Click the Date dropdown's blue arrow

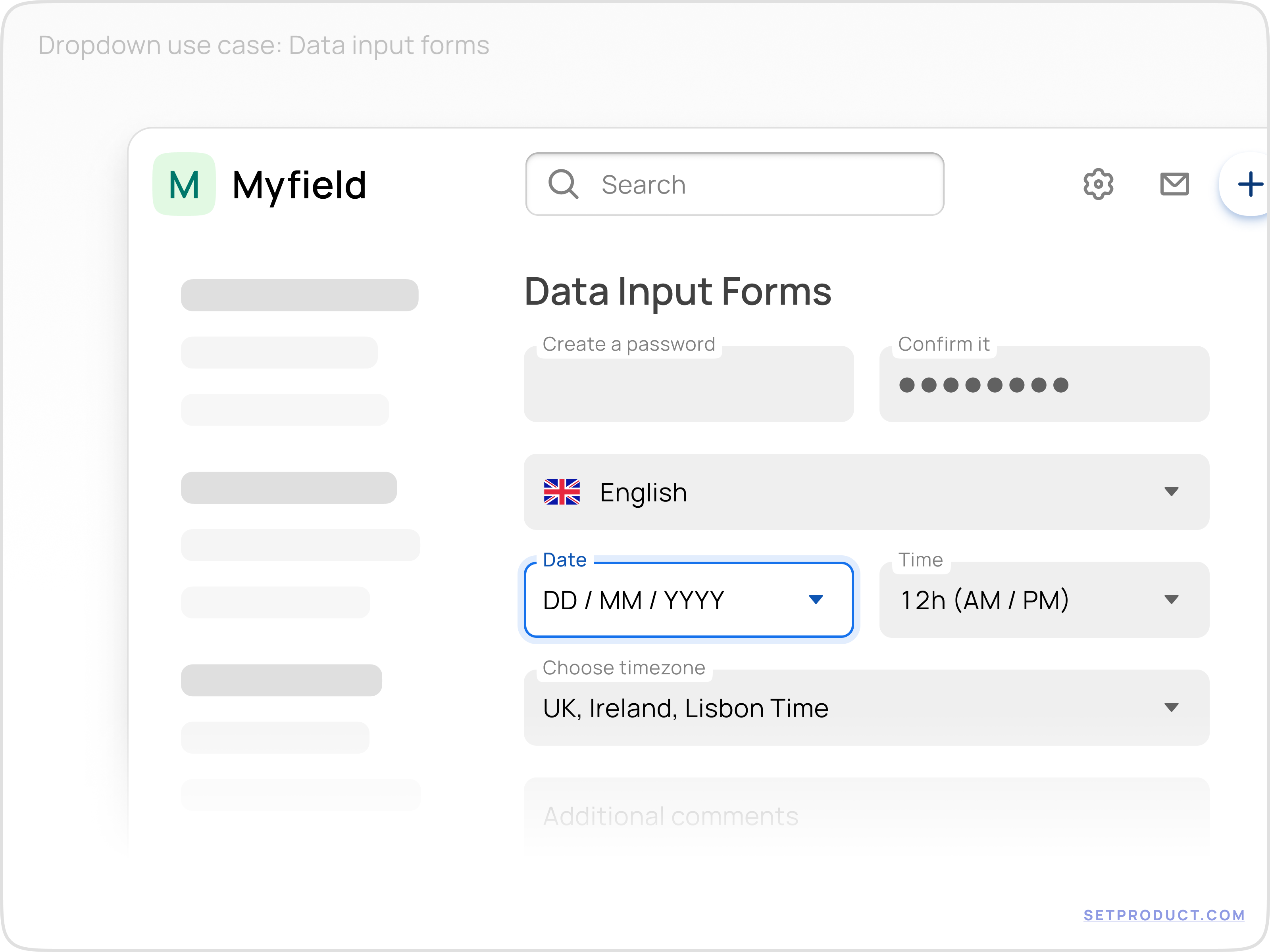[x=817, y=600]
